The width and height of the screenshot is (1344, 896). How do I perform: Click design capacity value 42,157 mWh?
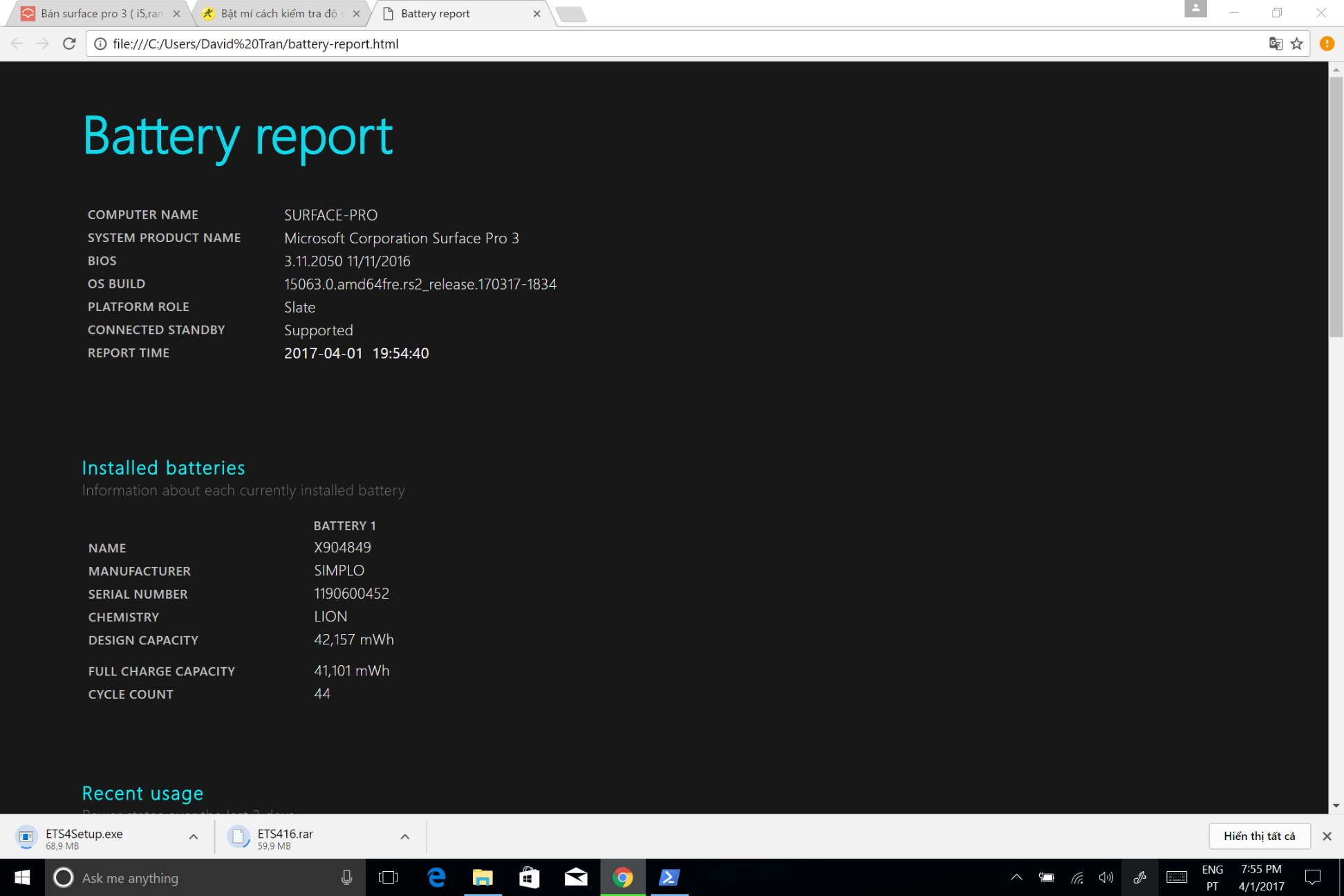point(353,640)
